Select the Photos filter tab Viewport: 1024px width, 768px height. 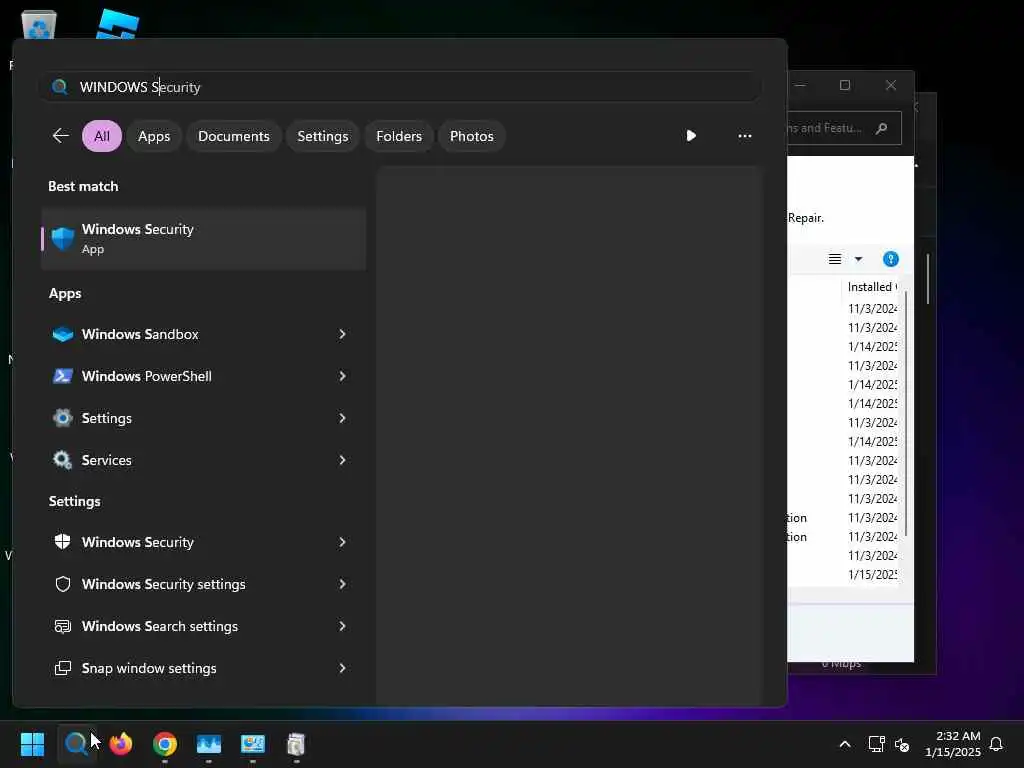pyautogui.click(x=472, y=136)
